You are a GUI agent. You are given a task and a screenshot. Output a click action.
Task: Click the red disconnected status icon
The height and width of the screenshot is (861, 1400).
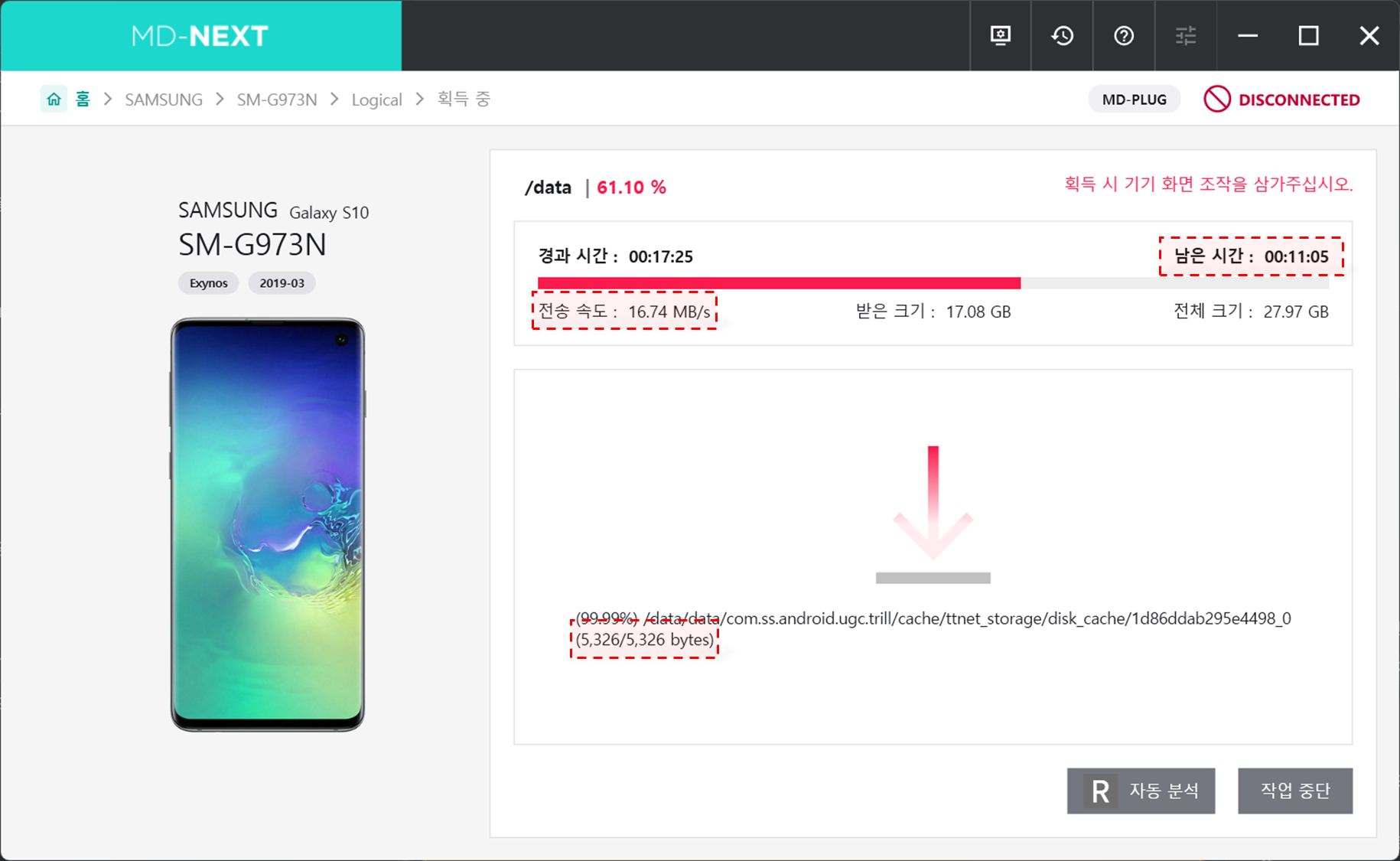pos(1216,99)
